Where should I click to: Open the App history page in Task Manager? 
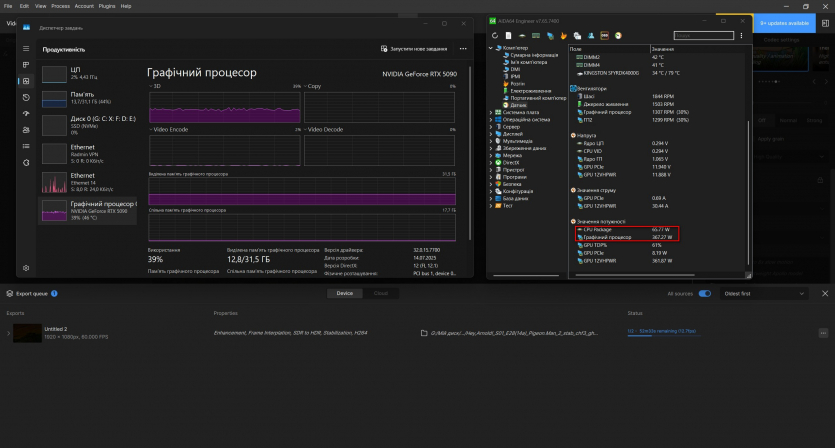coord(26,97)
